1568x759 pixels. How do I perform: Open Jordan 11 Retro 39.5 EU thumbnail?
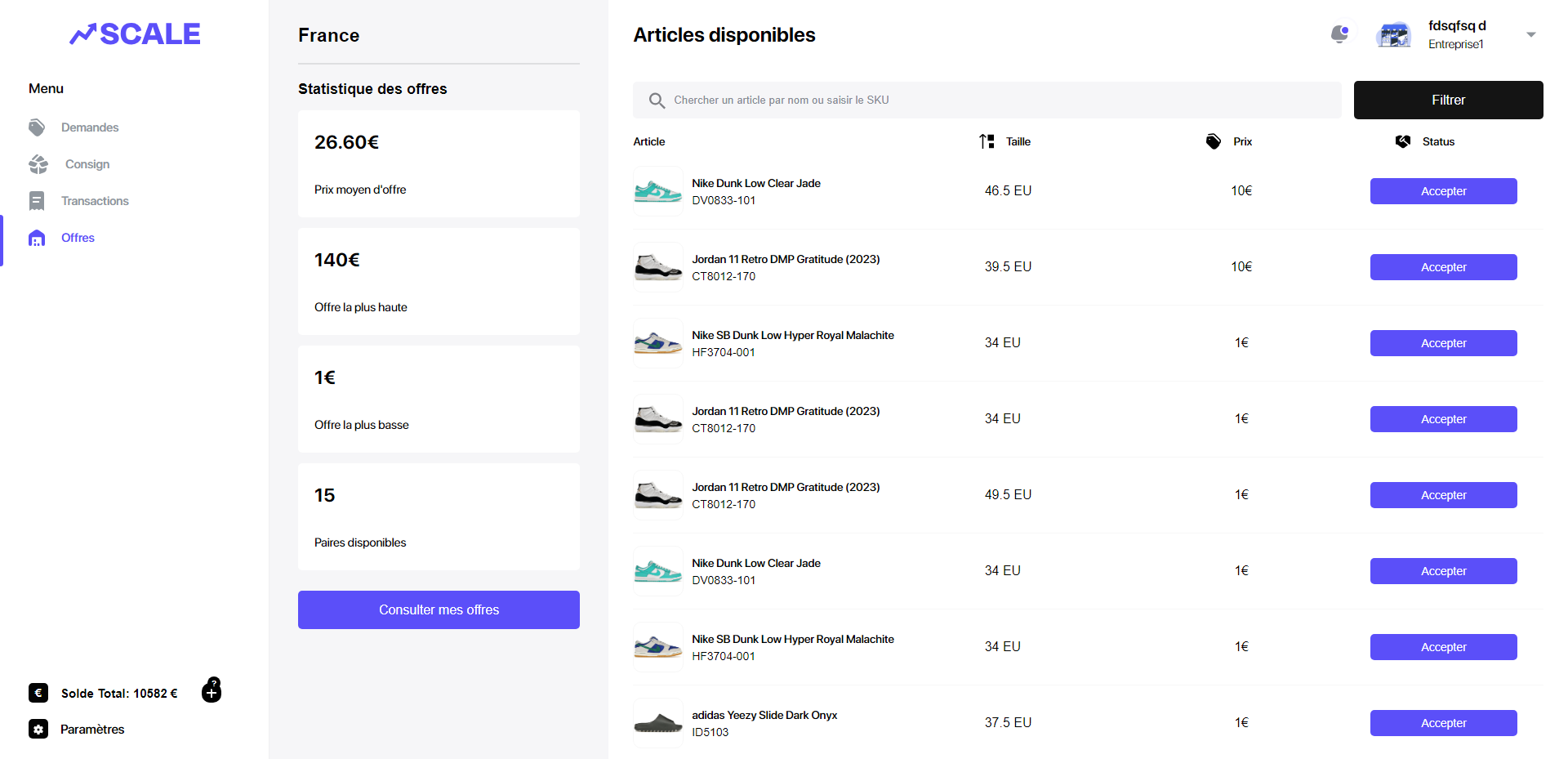point(658,267)
